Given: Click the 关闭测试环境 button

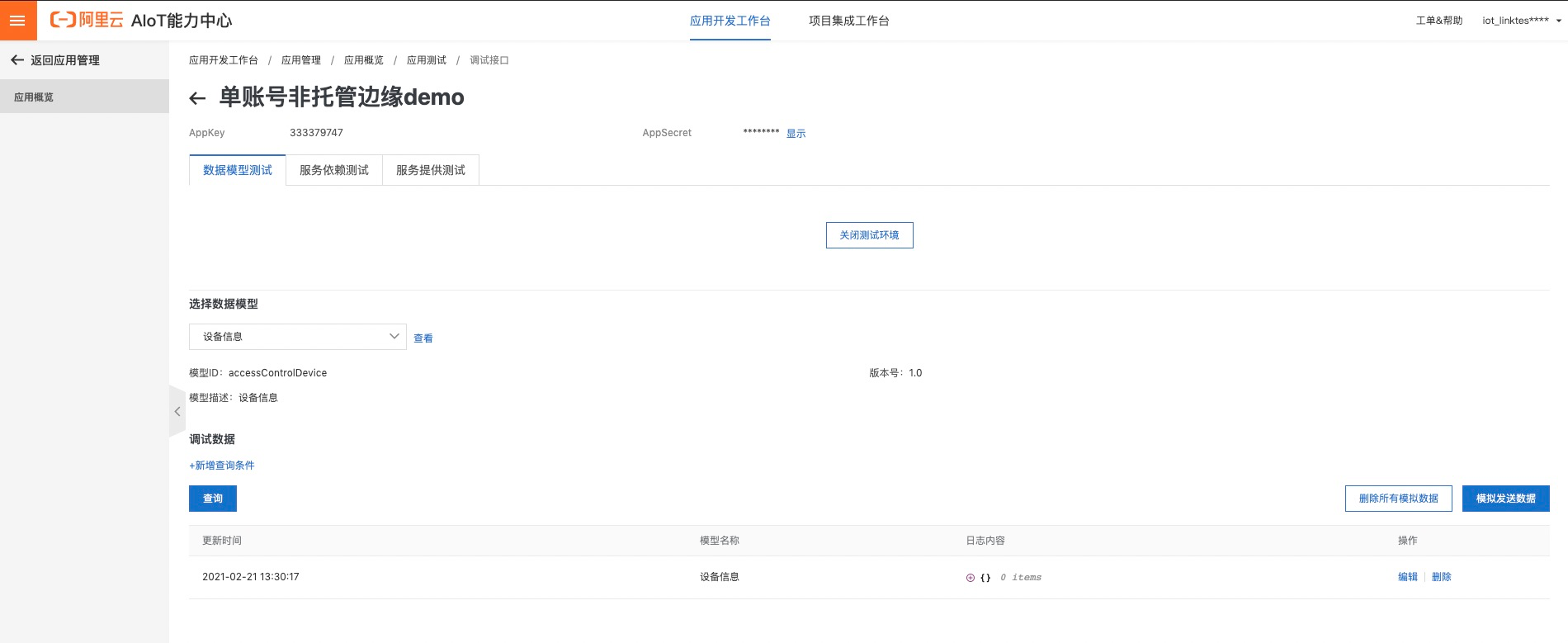Looking at the screenshot, I should 870,235.
